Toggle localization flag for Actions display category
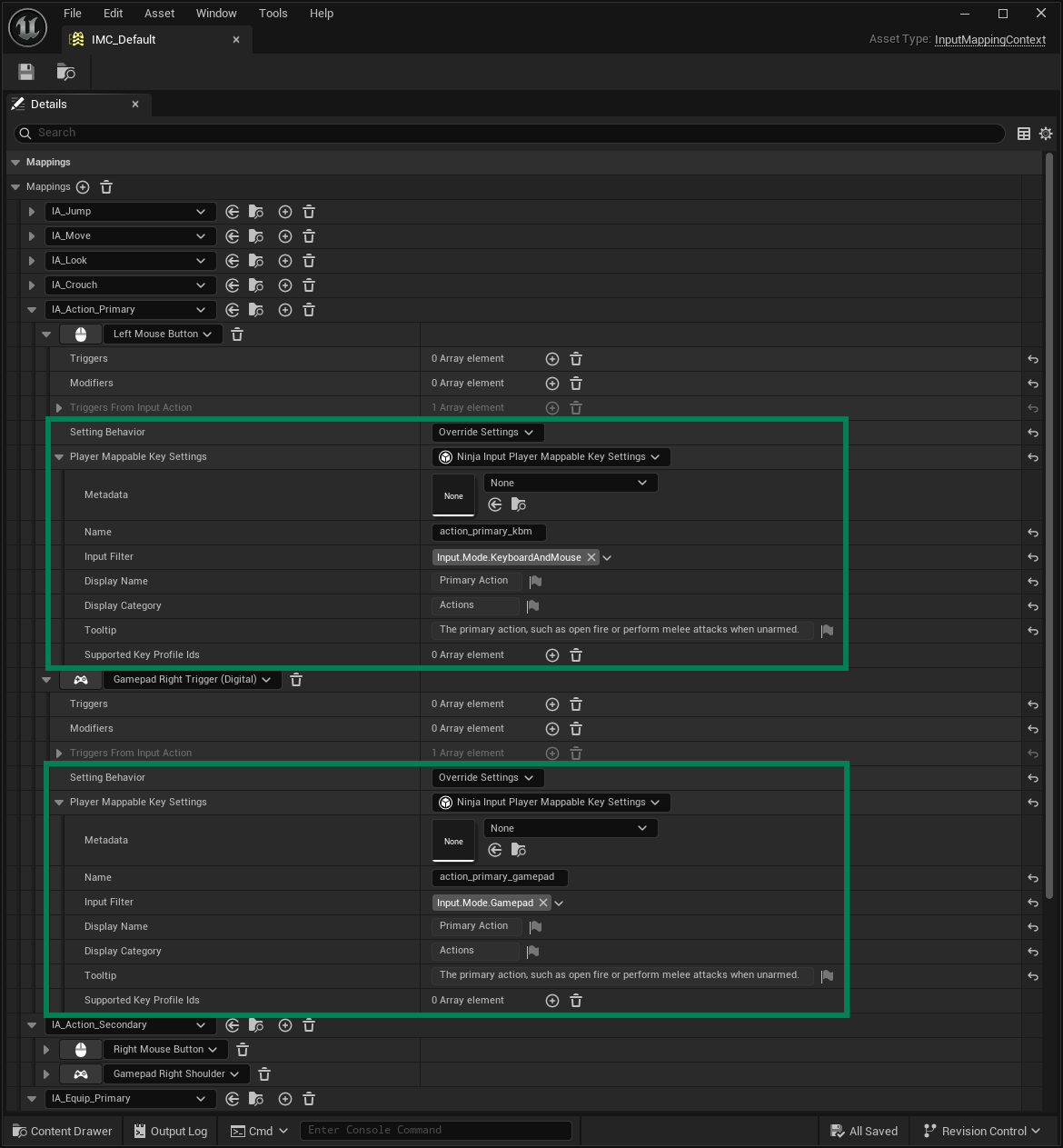This screenshot has width=1063, height=1148. pos(532,605)
